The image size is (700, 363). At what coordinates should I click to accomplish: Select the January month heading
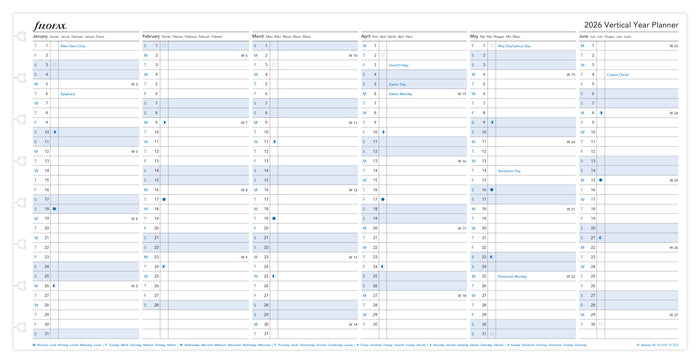[40, 36]
